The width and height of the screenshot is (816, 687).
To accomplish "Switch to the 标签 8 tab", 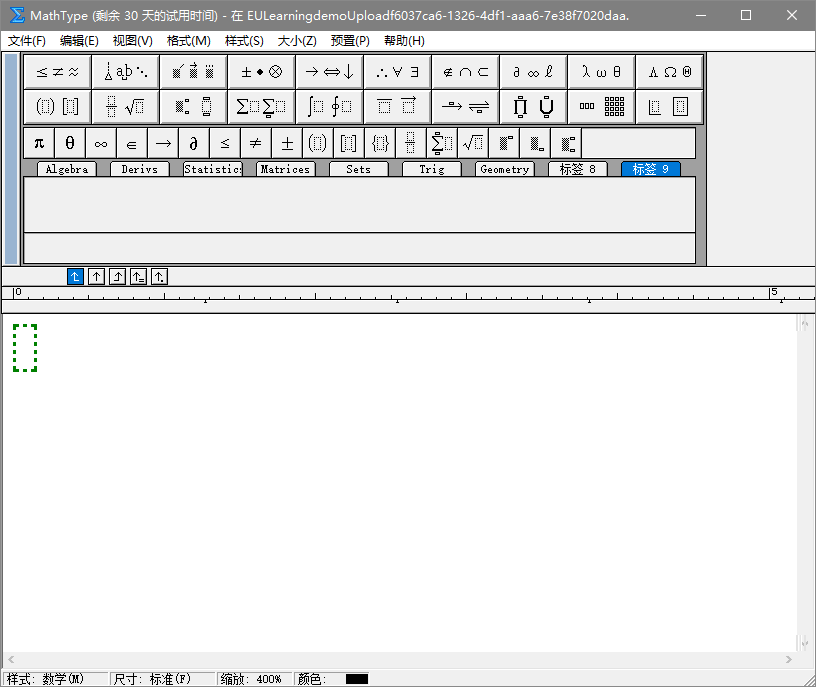I will (577, 169).
